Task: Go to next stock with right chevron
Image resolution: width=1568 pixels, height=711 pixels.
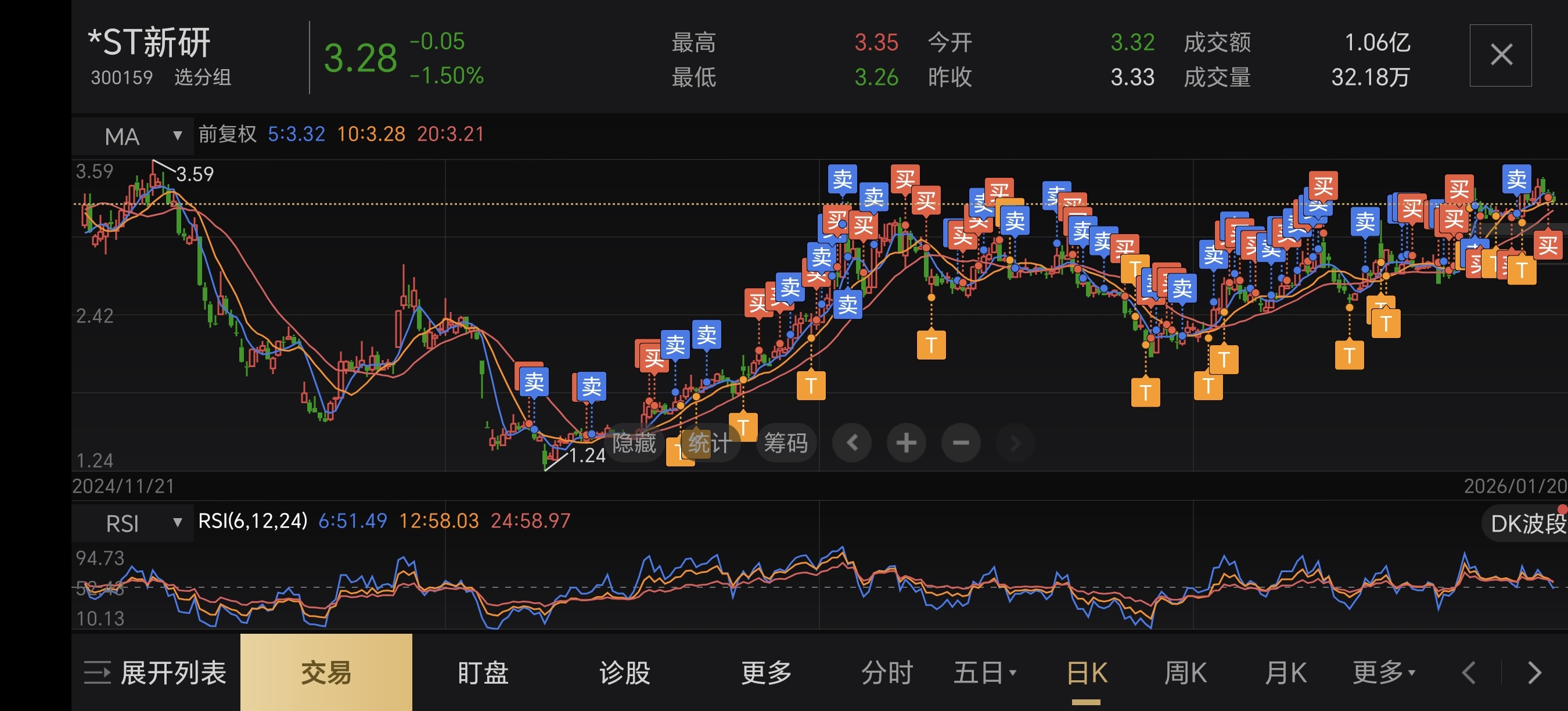Action: click(1534, 673)
